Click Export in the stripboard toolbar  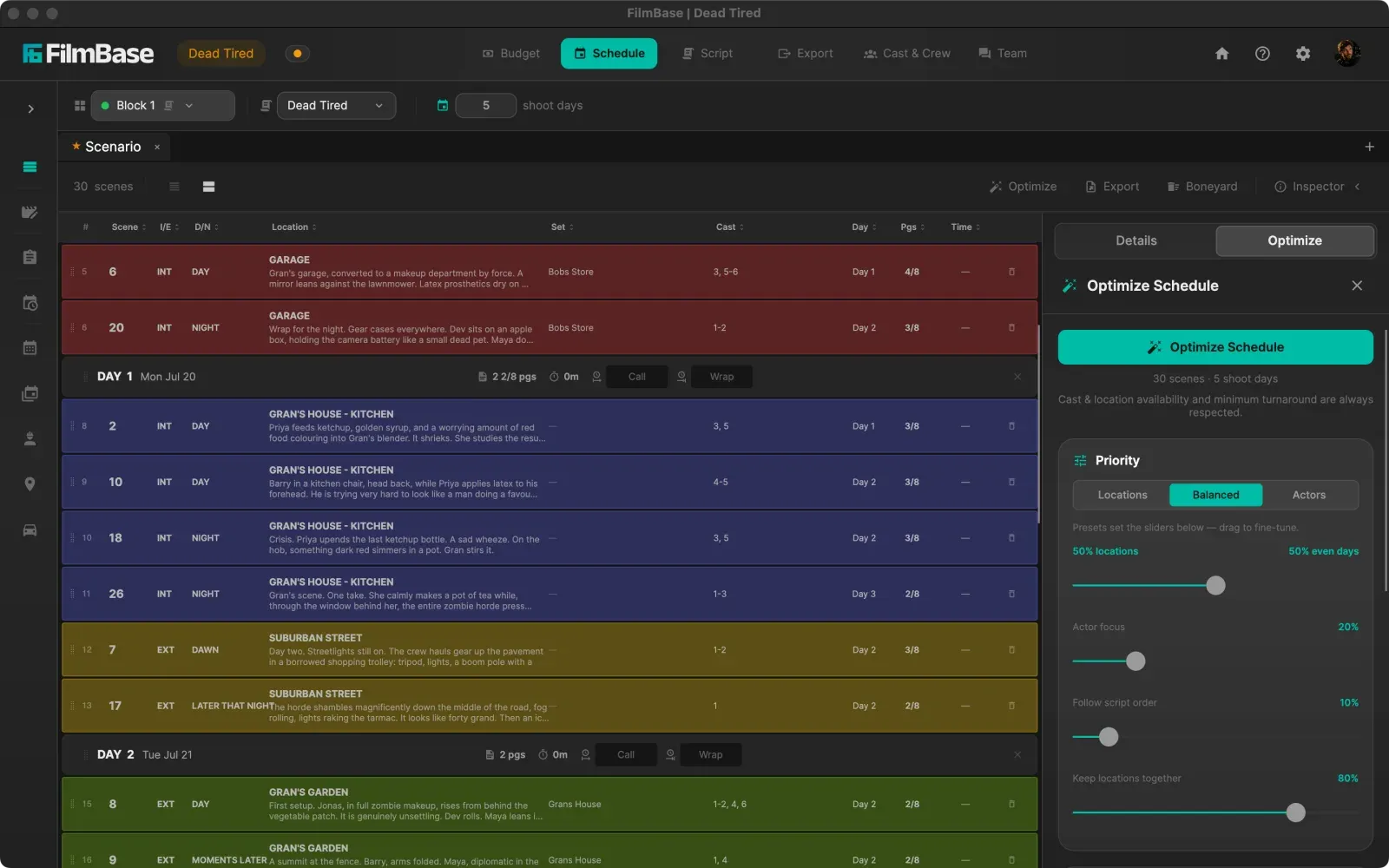pyautogui.click(x=1112, y=187)
